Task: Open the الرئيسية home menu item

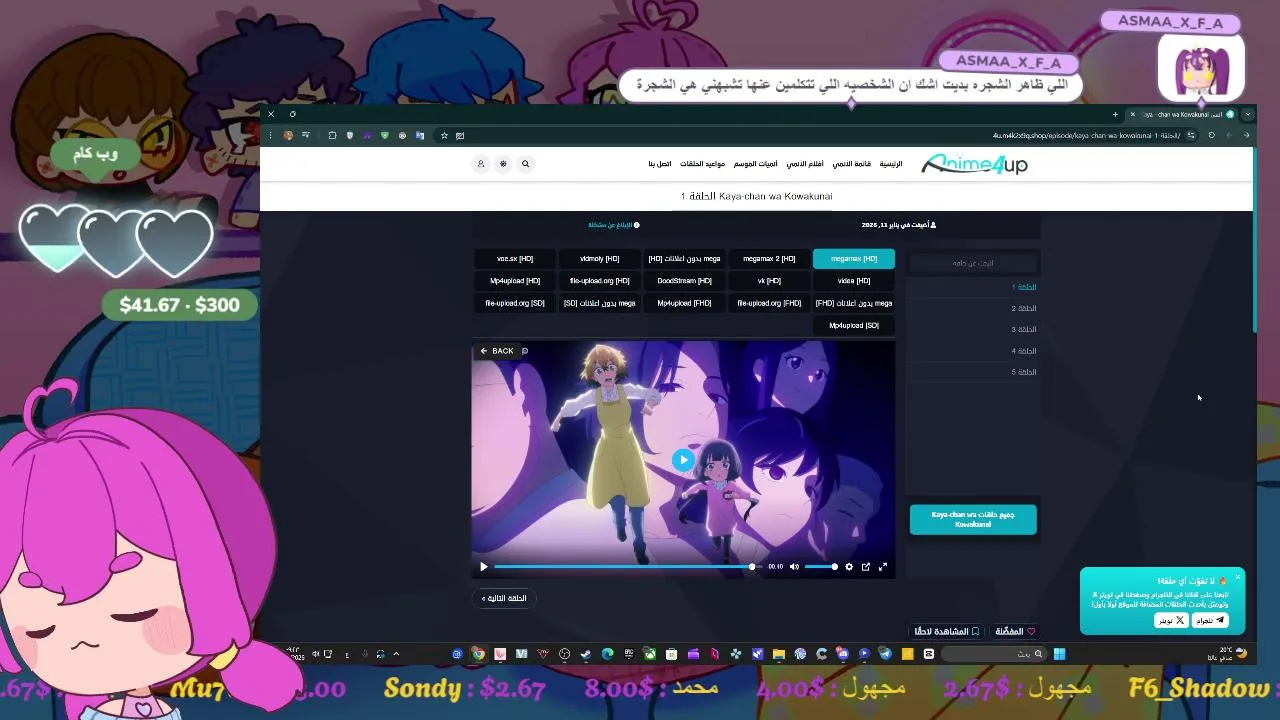Action: point(891,164)
